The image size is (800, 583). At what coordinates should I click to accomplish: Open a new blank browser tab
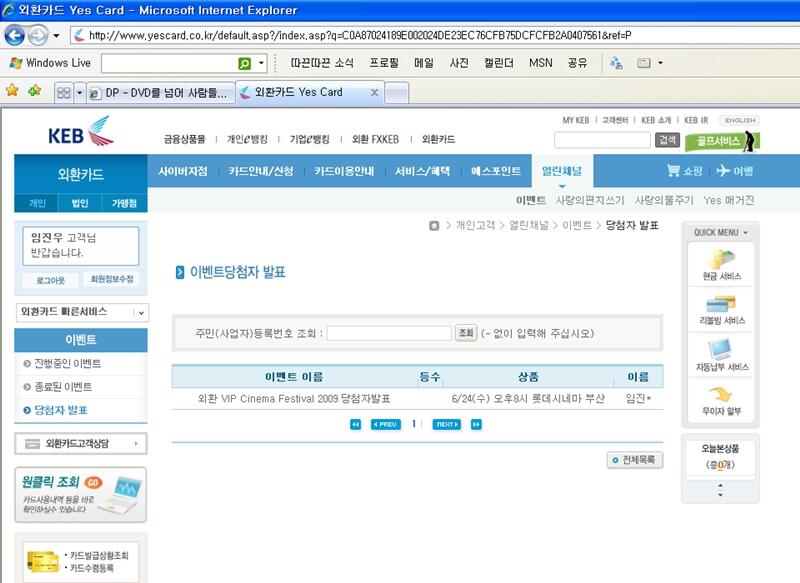click(x=397, y=93)
